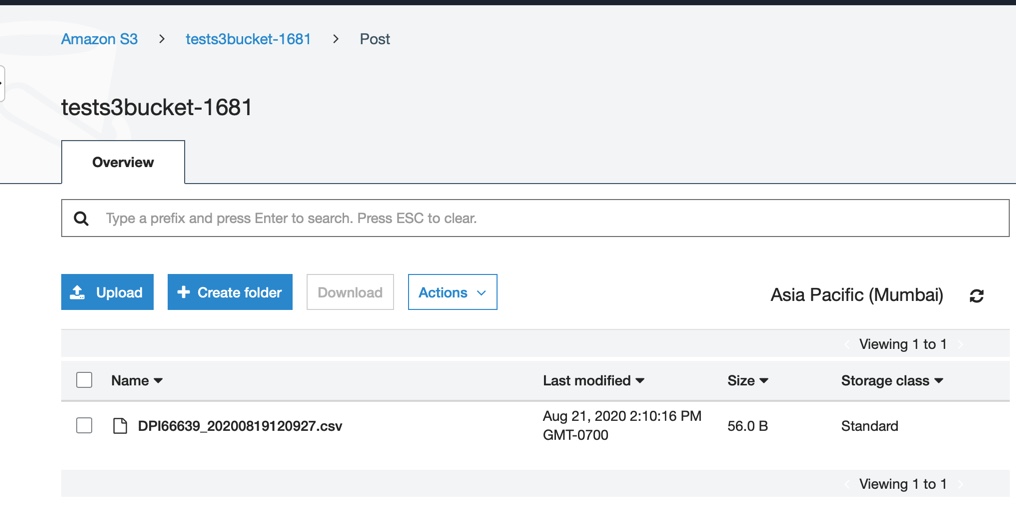The width and height of the screenshot is (1016, 516).
Task: Sort by the Size column header
Action: point(748,381)
